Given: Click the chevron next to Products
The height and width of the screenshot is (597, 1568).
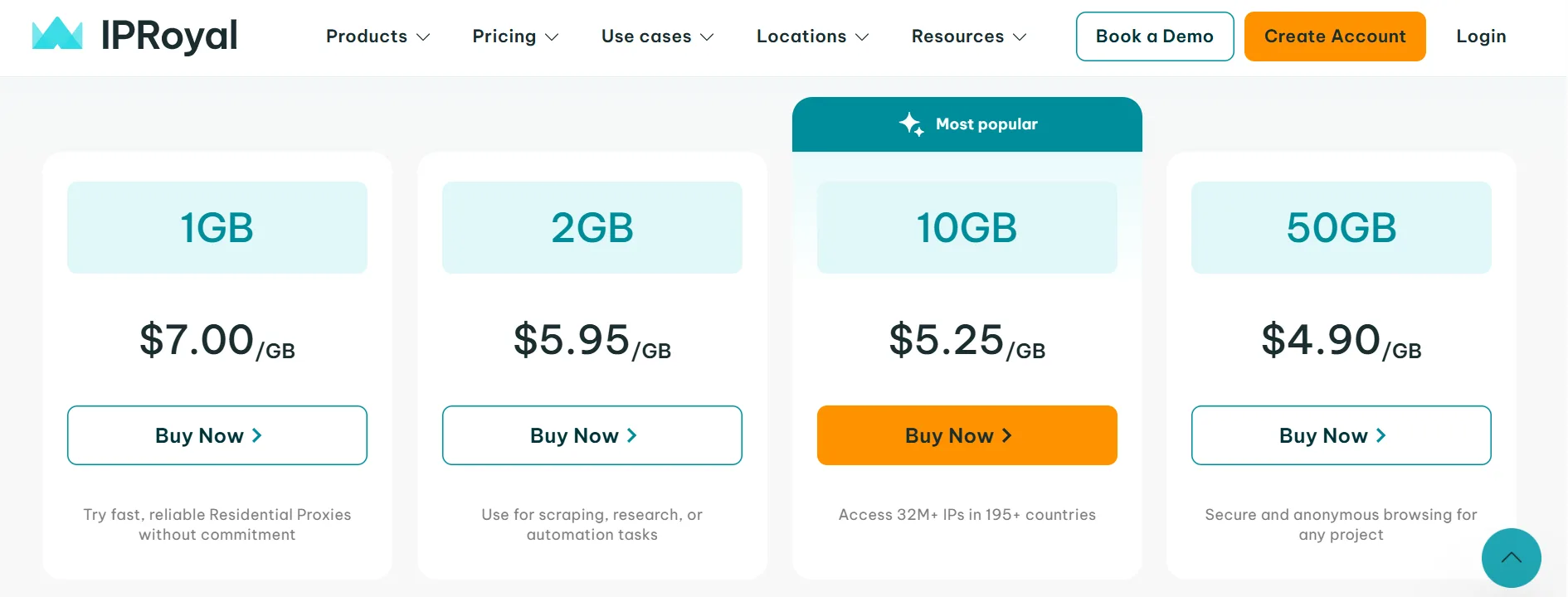Looking at the screenshot, I should point(424,37).
